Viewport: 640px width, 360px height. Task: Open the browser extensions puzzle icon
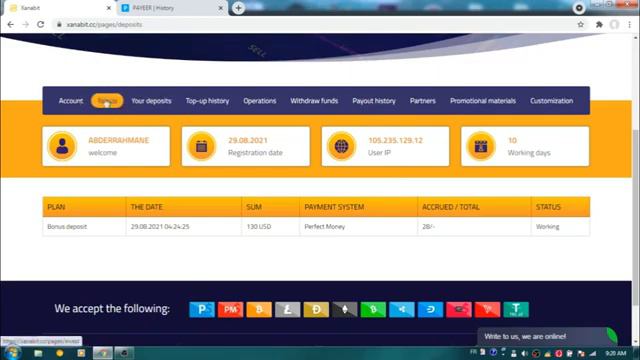(x=599, y=24)
